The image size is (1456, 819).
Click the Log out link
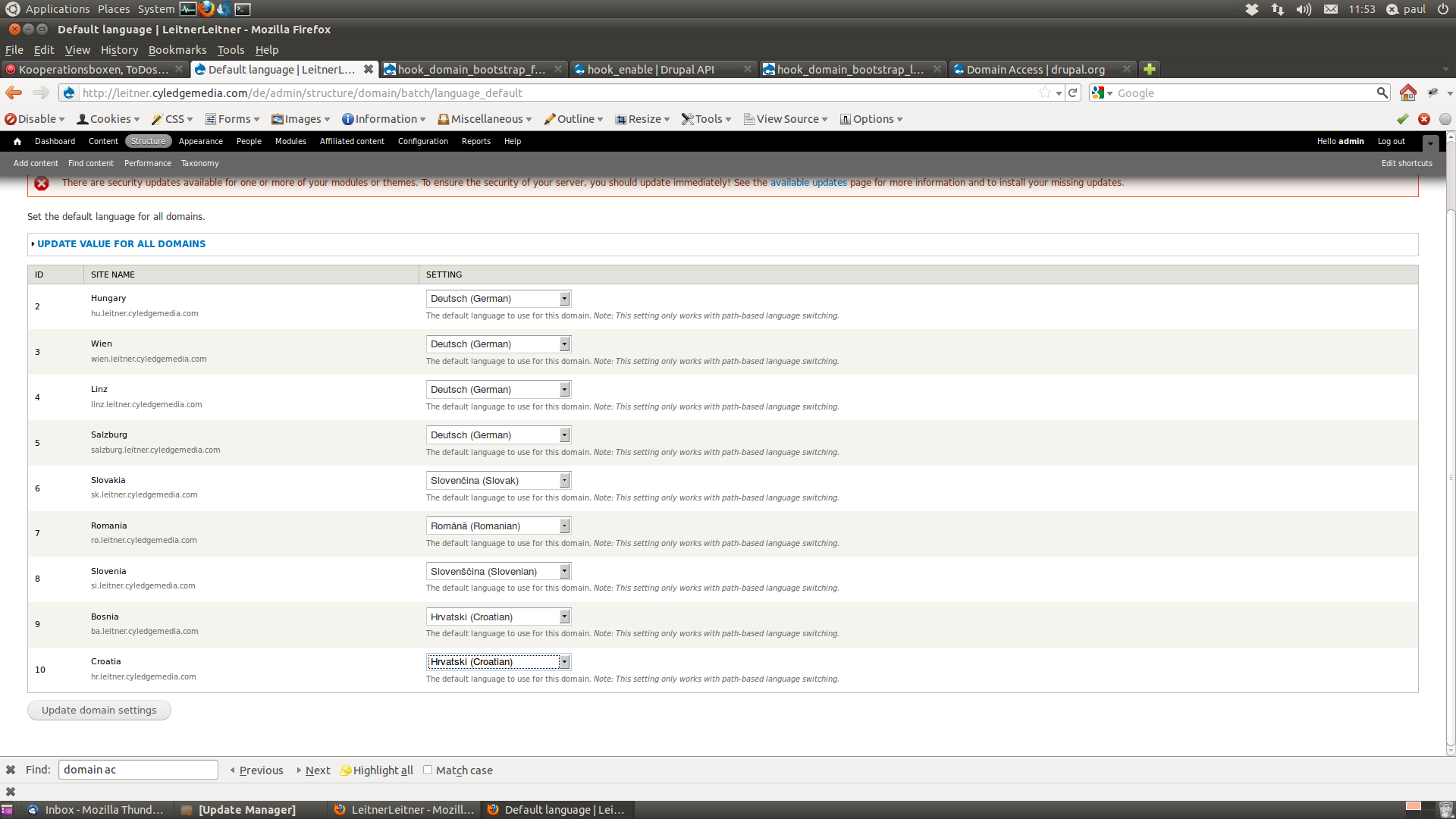click(1391, 141)
